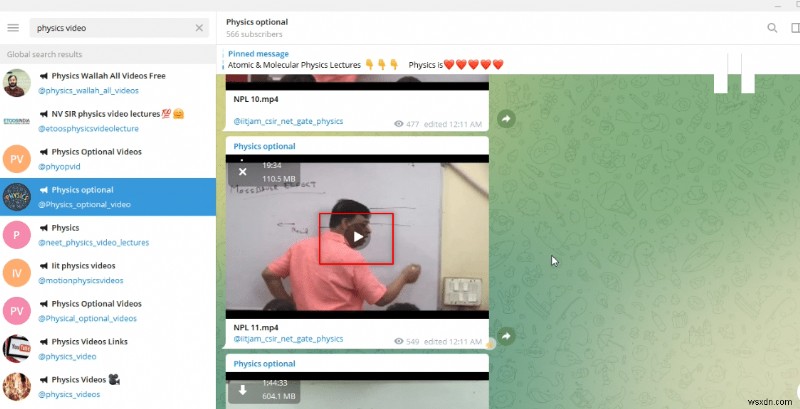Open Physics Videos Links channel
Viewport: 800px width, 409px height.
point(108,349)
